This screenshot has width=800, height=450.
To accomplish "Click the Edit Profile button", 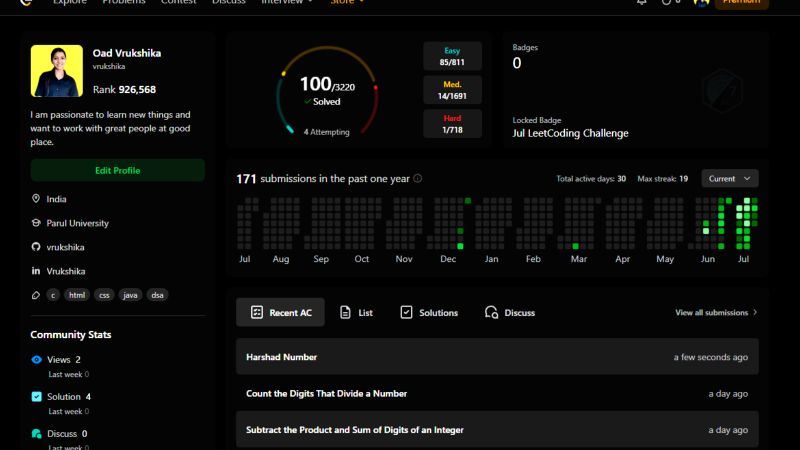I will 117,170.
